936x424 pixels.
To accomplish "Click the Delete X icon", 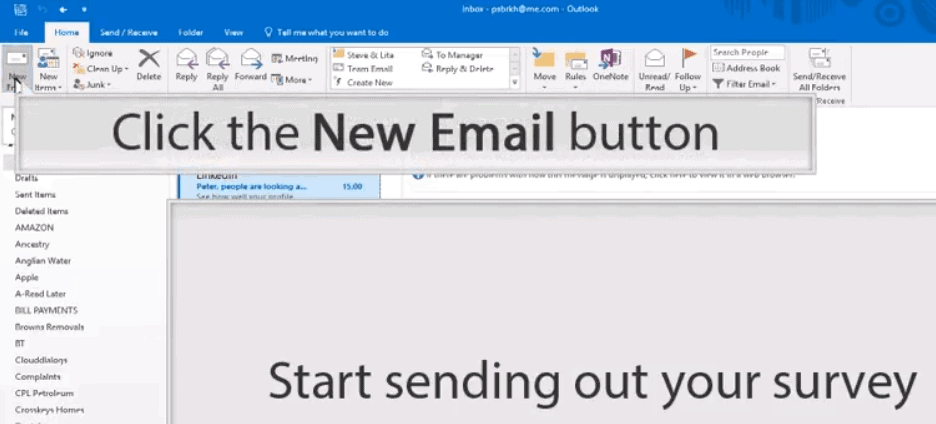I will 149,59.
